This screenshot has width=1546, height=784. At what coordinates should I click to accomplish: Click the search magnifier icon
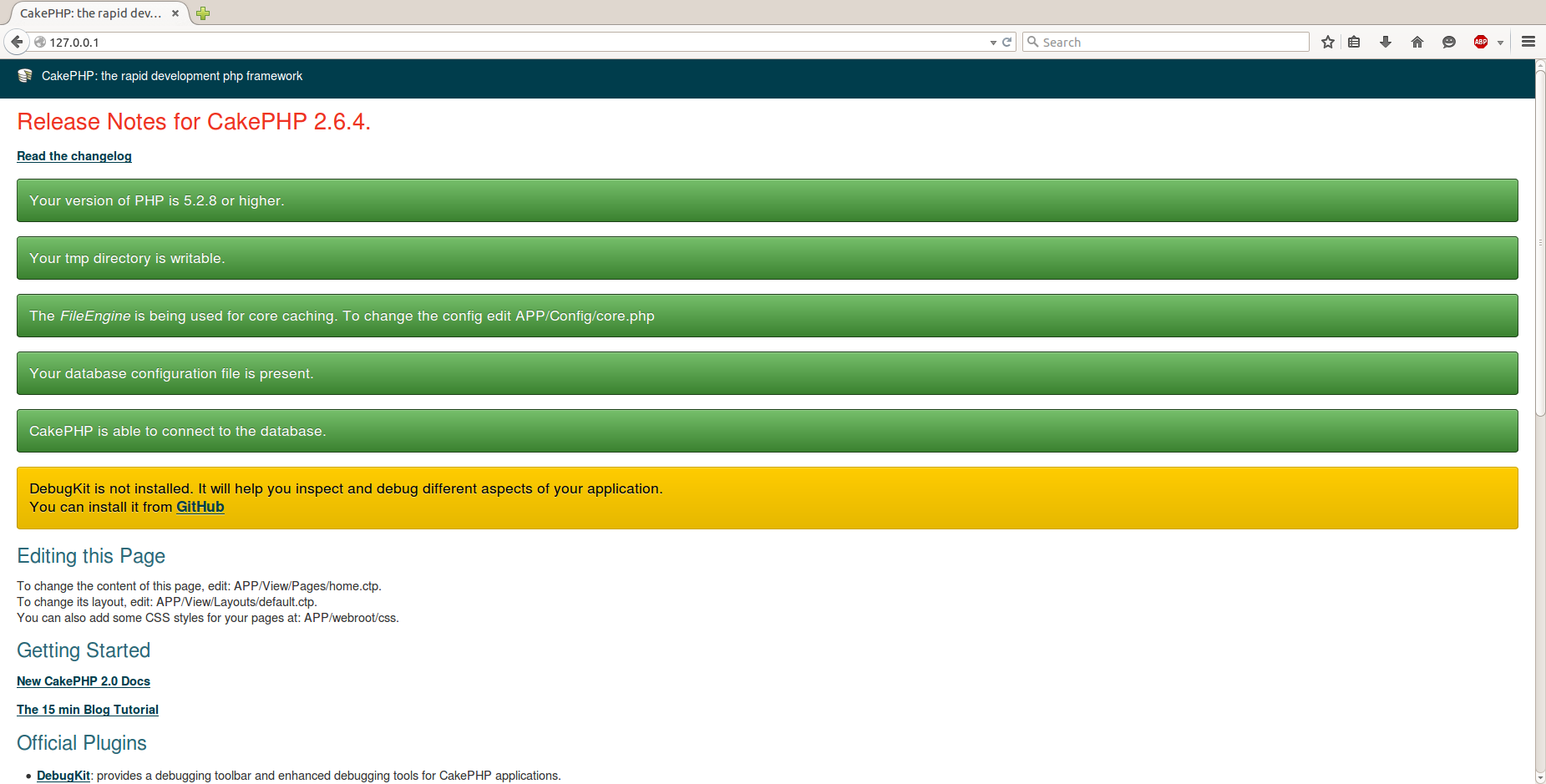click(1032, 42)
